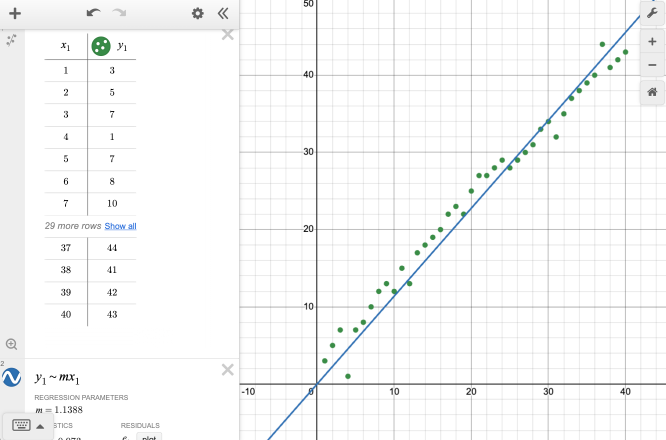Viewport: 666px width, 440px height.
Task: Open the Add Item plus menu
Action: click(15, 13)
